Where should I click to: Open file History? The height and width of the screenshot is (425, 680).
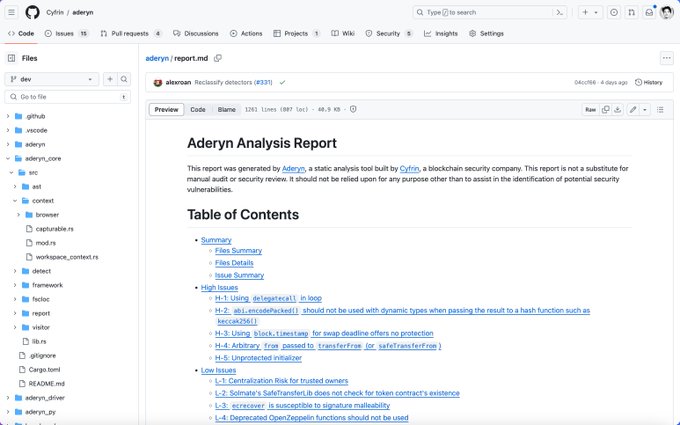(x=649, y=82)
